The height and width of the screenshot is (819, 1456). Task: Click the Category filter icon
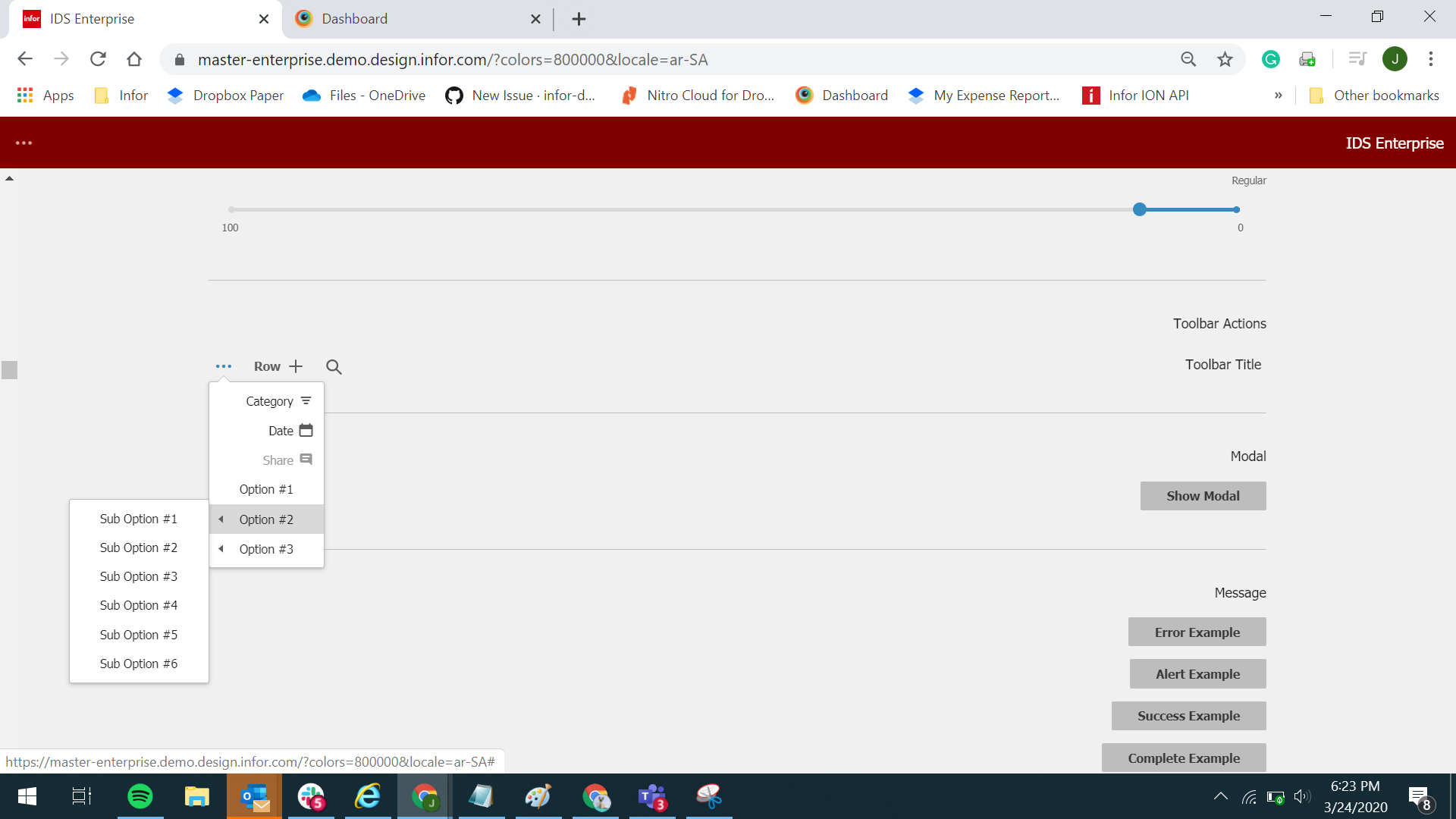306,401
